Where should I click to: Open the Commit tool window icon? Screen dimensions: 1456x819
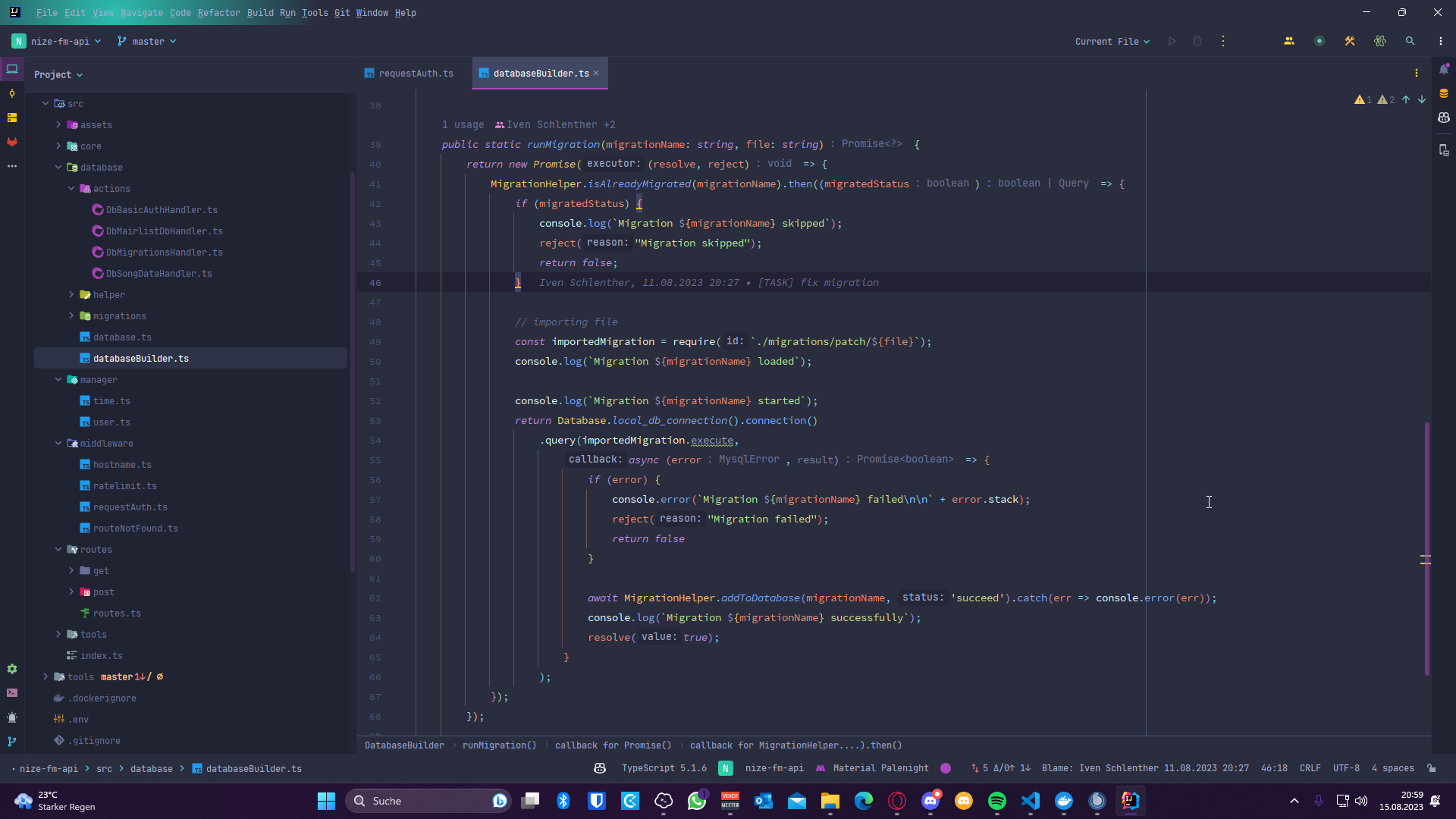[x=12, y=93]
